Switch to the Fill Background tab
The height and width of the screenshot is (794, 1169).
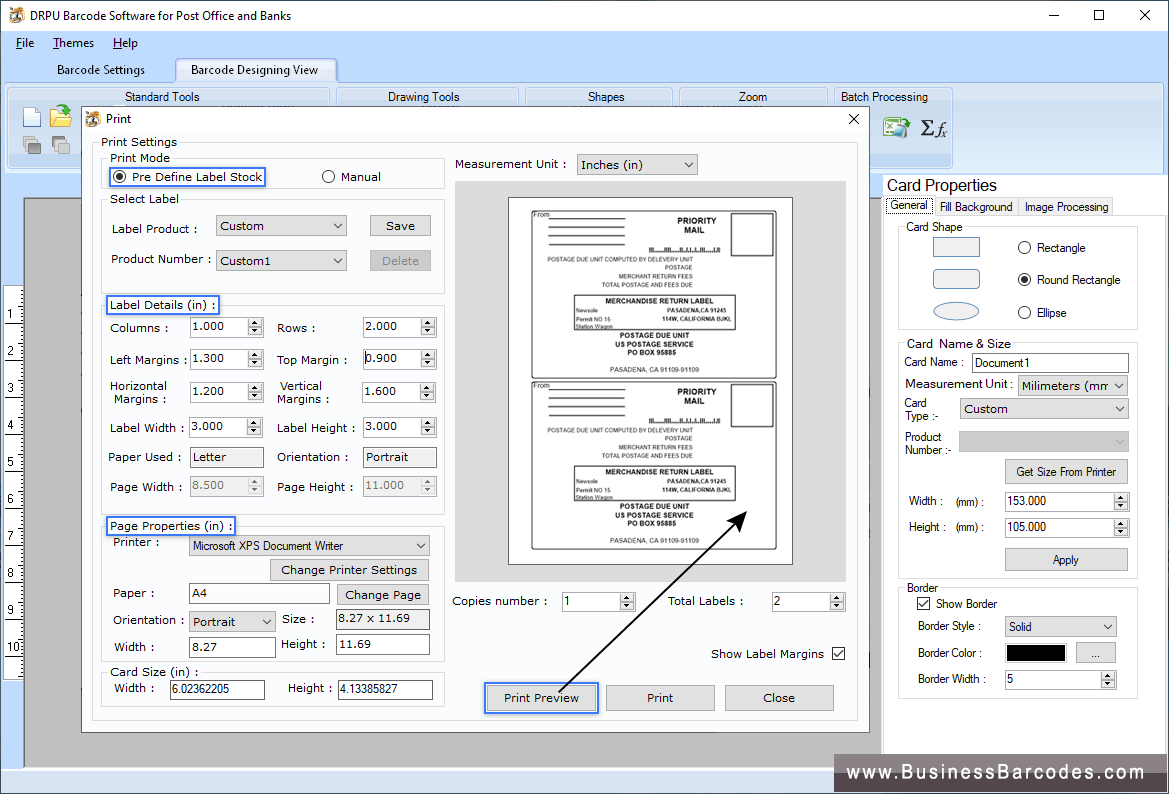(x=975, y=206)
